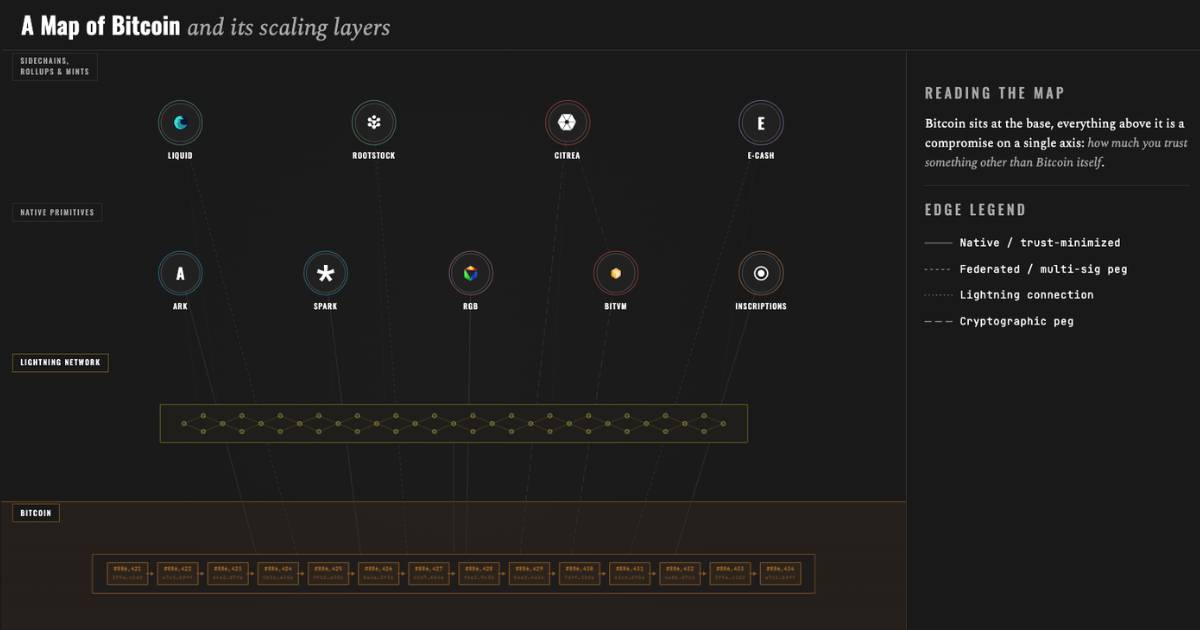Click the 'CITREA' label text
The image size is (1200, 630).
pyautogui.click(x=567, y=156)
